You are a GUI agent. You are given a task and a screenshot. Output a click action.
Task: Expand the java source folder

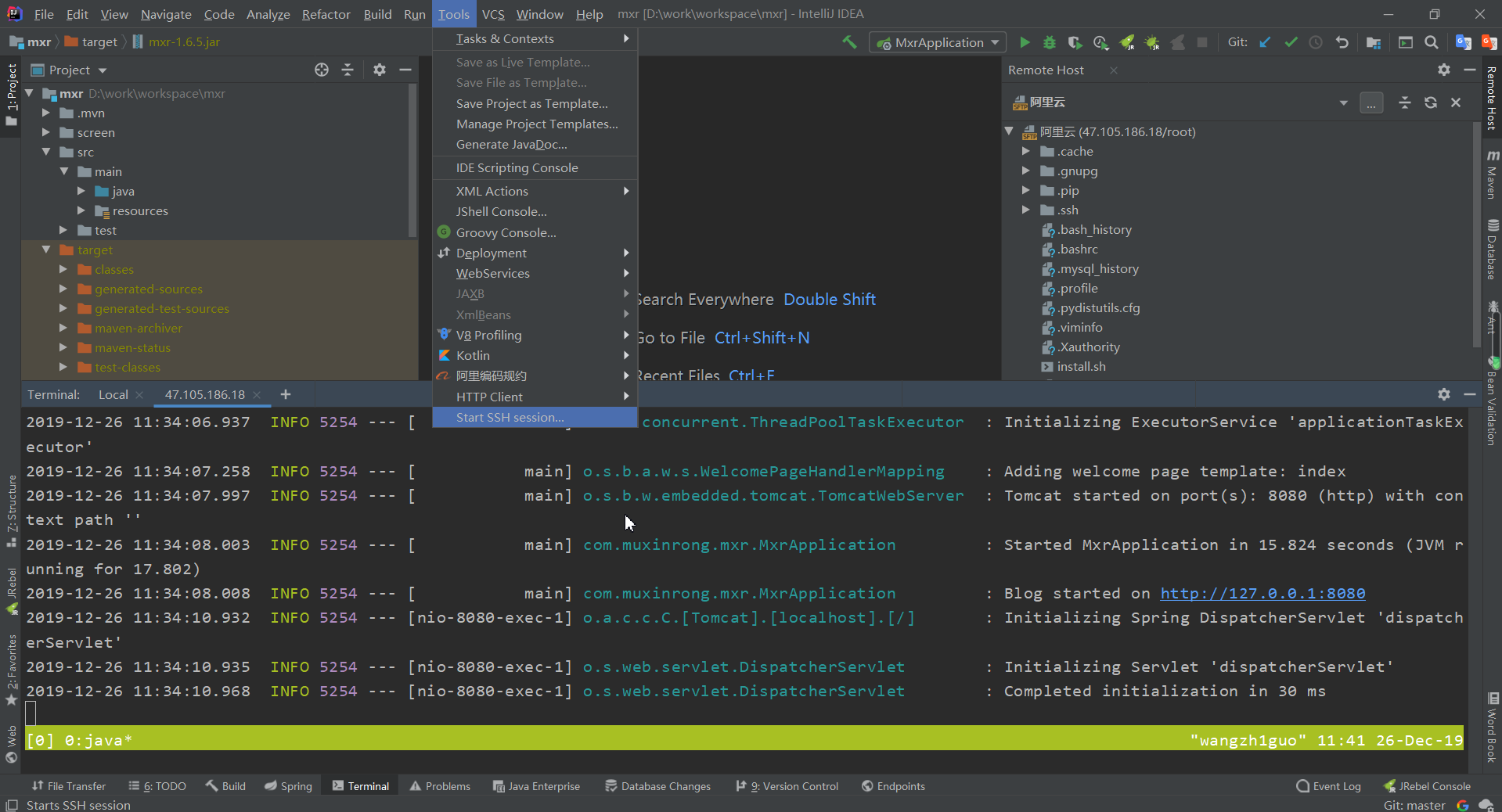[x=81, y=191]
